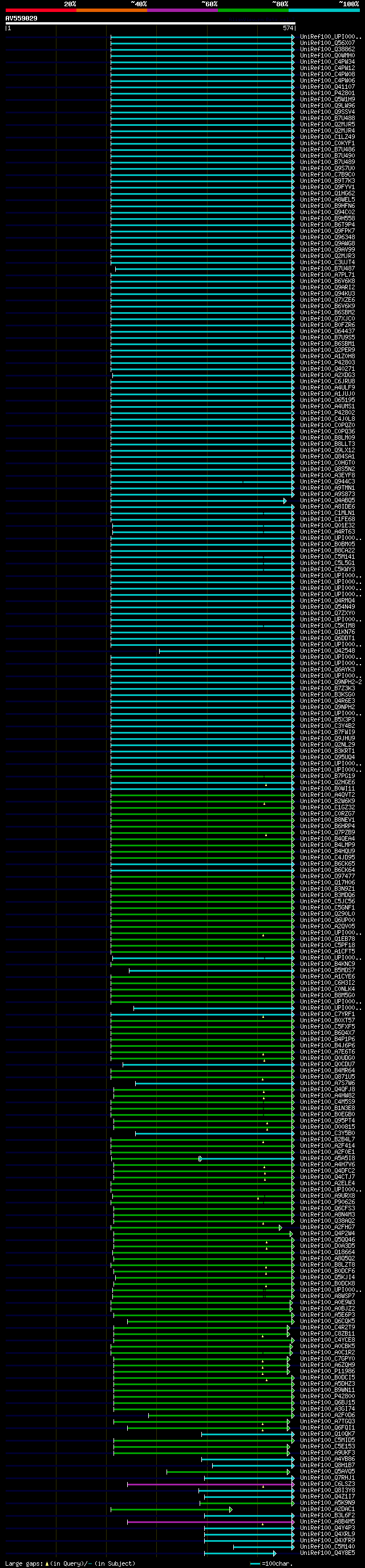Click the purple ~60% color legend segment
Viewport: 365px width, 1568px height.
tap(182, 10)
